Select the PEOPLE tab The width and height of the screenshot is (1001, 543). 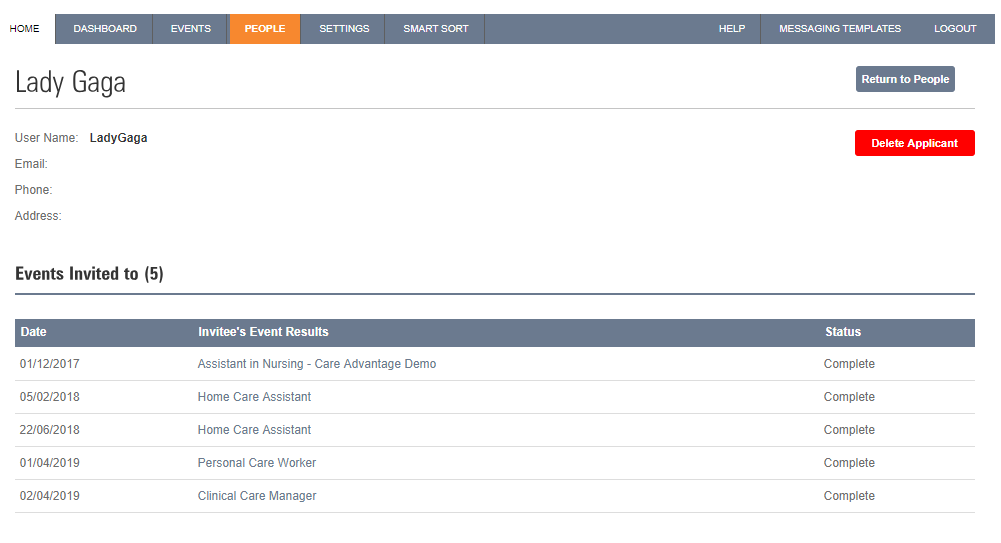(265, 29)
